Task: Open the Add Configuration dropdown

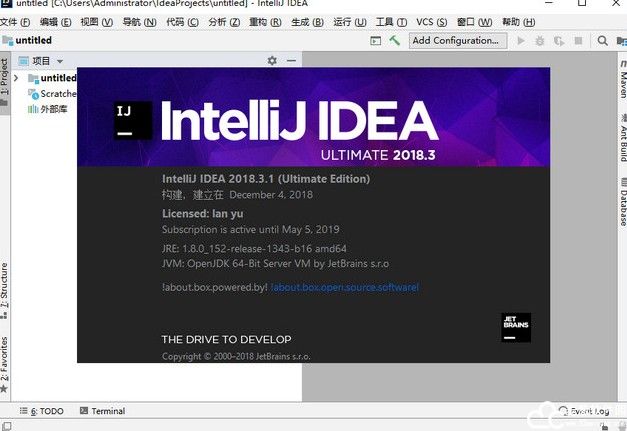Action: click(457, 41)
